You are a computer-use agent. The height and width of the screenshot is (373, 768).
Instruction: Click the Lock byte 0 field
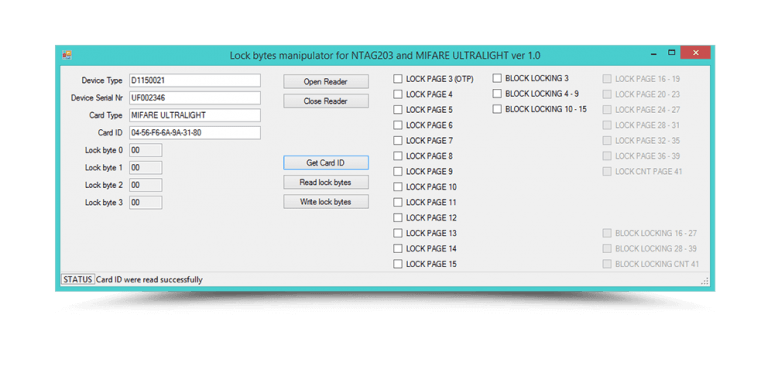pos(145,150)
